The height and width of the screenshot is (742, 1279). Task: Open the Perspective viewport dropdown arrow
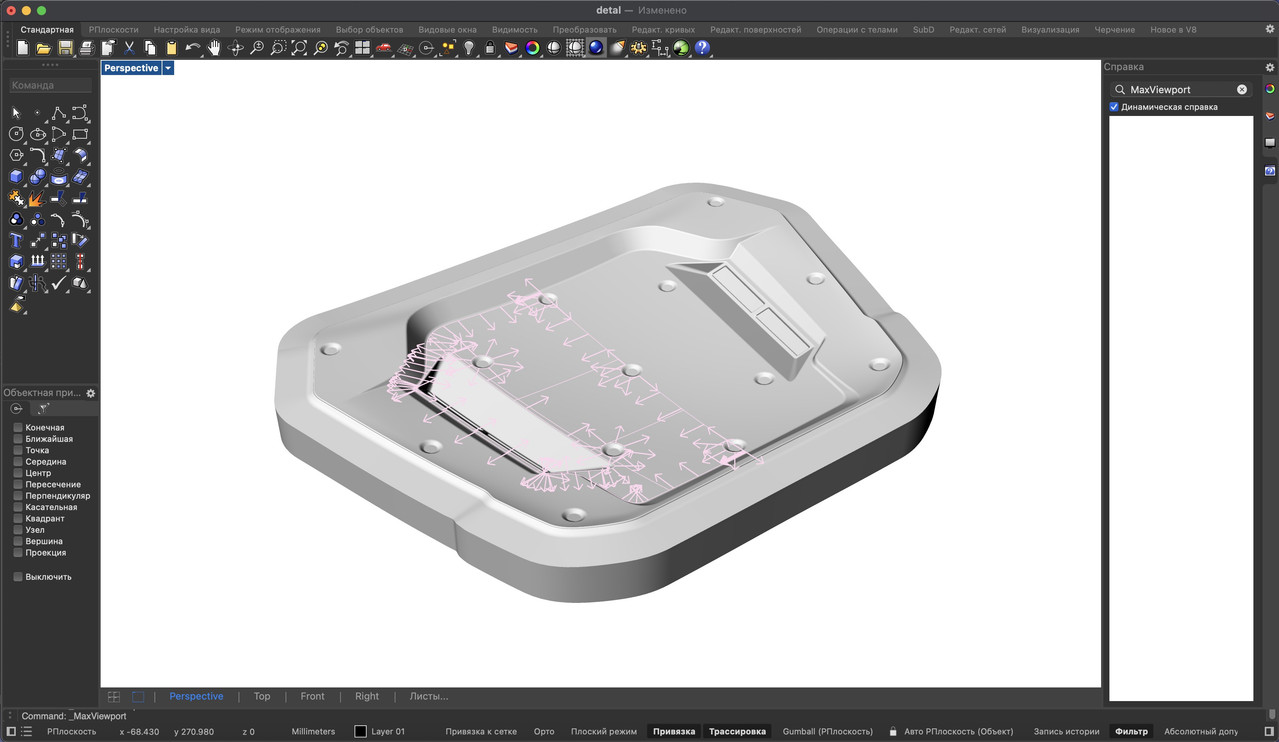(x=168, y=68)
